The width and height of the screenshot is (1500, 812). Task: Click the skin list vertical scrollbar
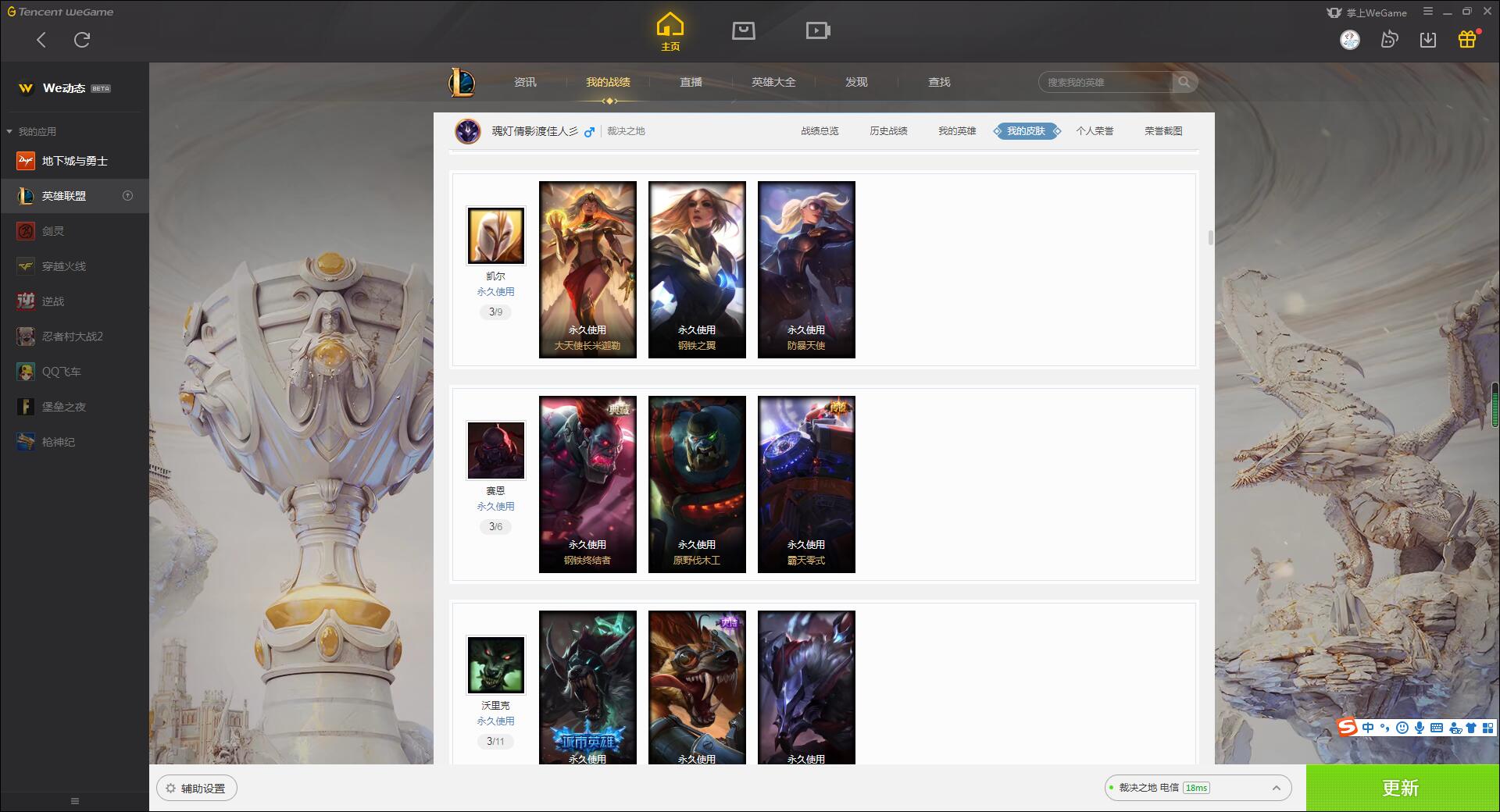coord(1211,237)
